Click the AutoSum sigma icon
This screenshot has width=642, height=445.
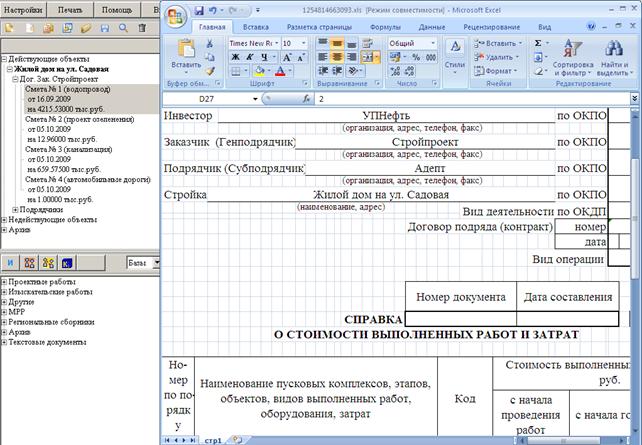538,43
